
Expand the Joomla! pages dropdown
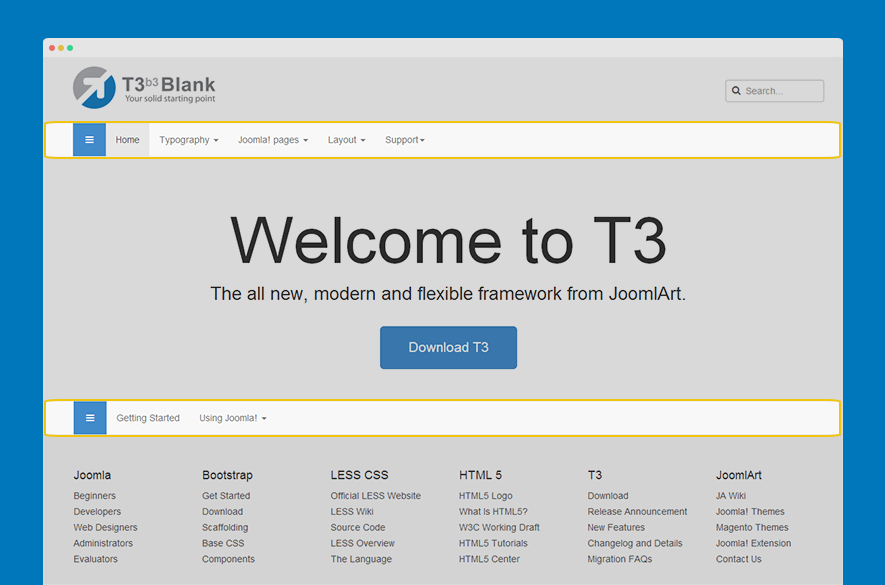click(x=272, y=140)
